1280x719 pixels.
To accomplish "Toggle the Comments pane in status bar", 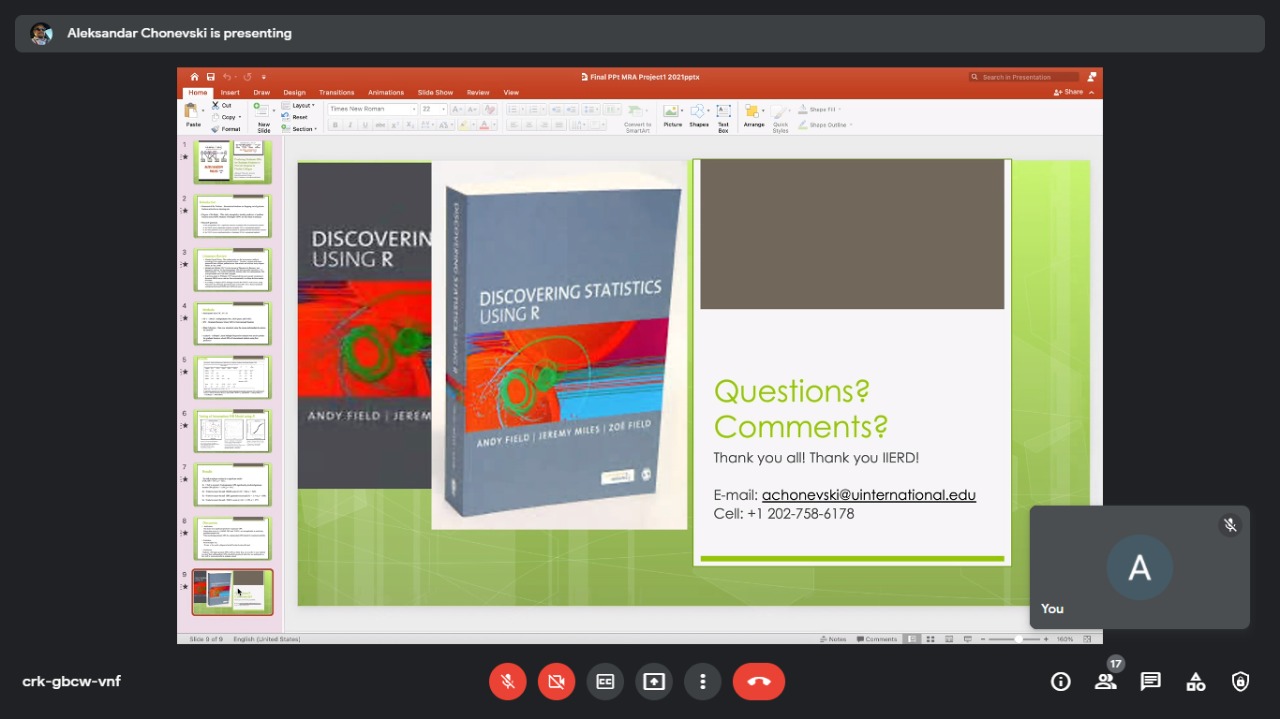I will click(877, 639).
